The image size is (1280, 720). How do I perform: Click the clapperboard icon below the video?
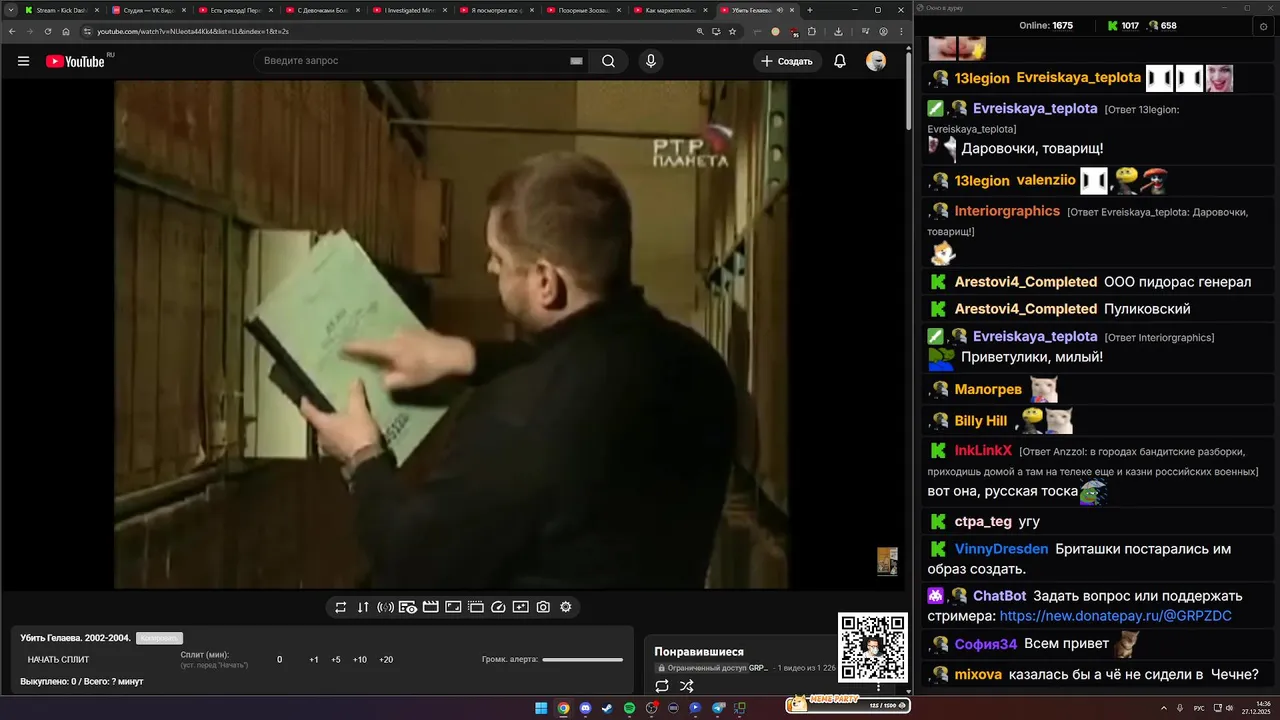(431, 607)
